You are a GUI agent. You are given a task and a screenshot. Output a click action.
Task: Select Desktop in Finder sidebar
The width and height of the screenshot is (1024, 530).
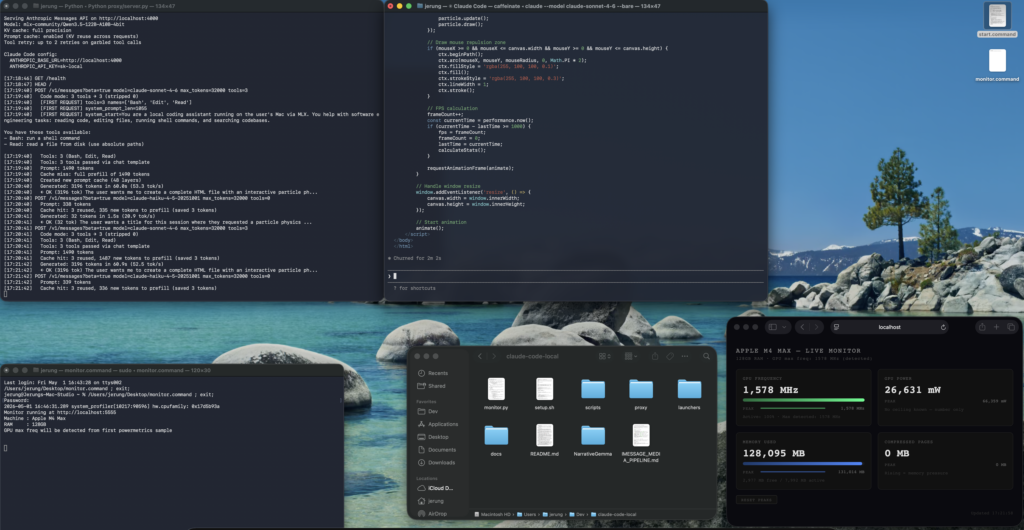(433, 437)
